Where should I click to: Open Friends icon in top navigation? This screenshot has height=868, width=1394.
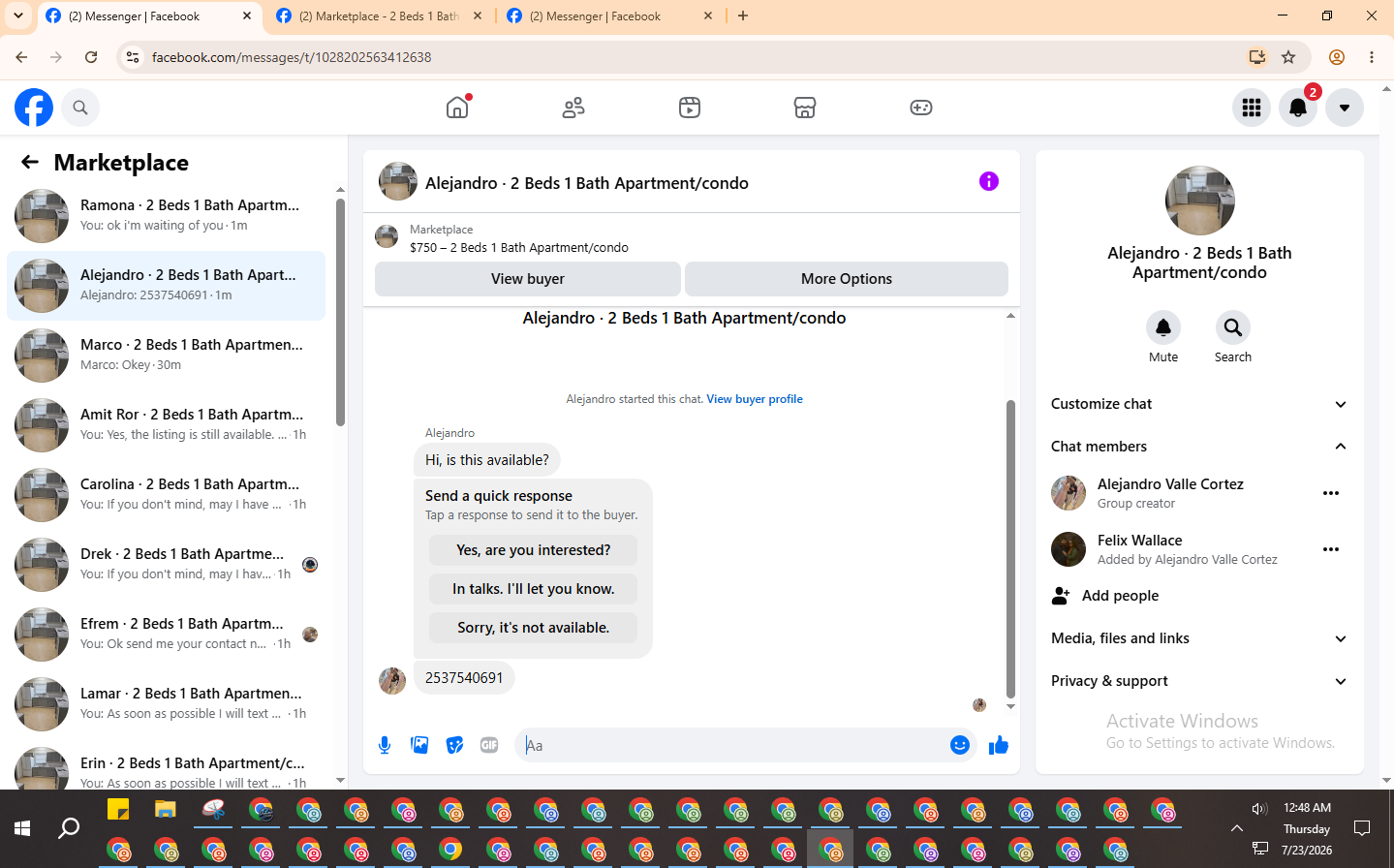pyautogui.click(x=573, y=108)
